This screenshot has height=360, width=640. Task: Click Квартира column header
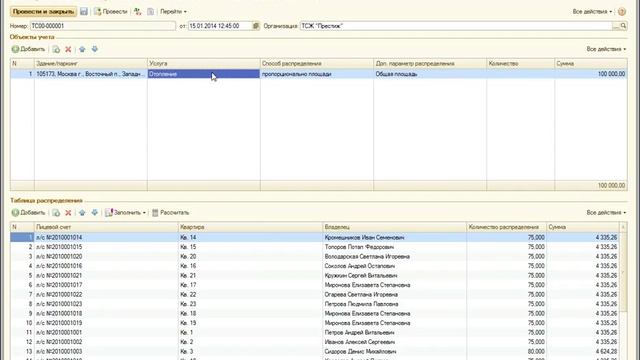[x=250, y=227]
